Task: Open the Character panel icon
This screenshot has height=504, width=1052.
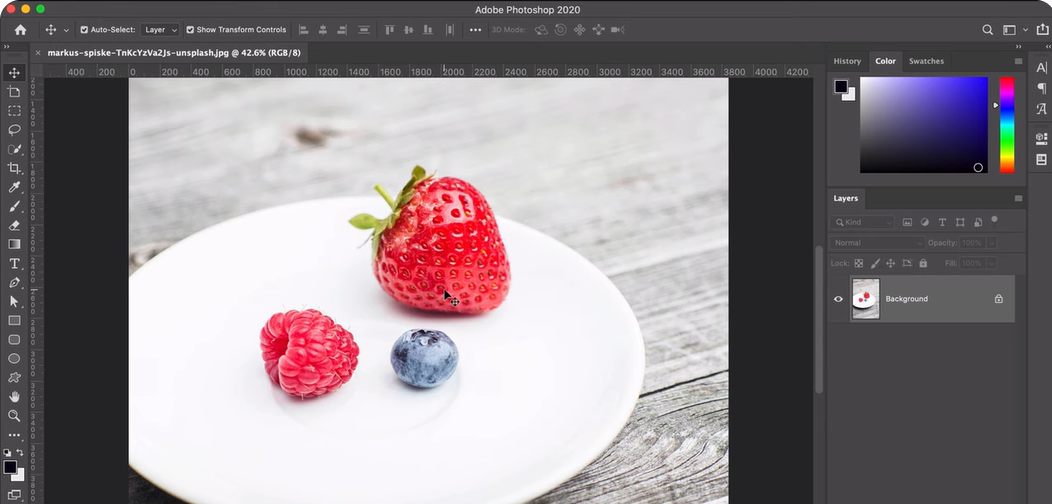Action: [1041, 68]
